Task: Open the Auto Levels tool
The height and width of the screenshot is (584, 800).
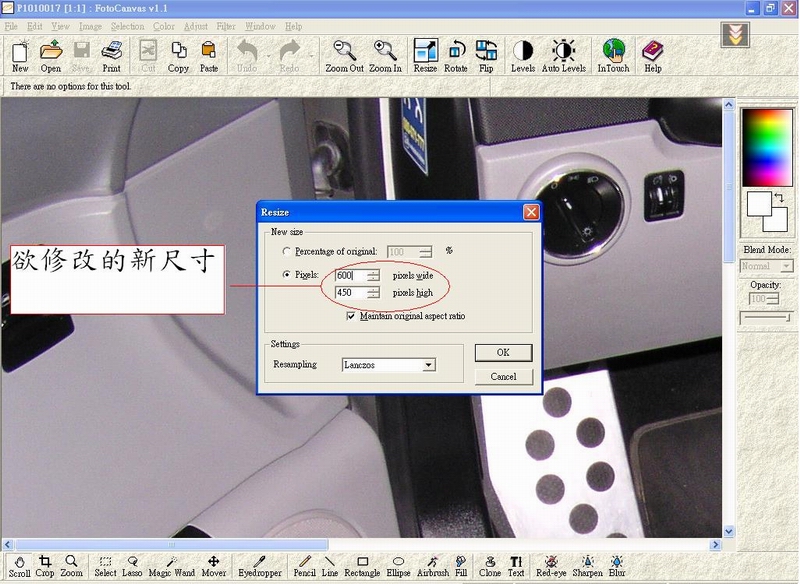Action: coord(563,55)
